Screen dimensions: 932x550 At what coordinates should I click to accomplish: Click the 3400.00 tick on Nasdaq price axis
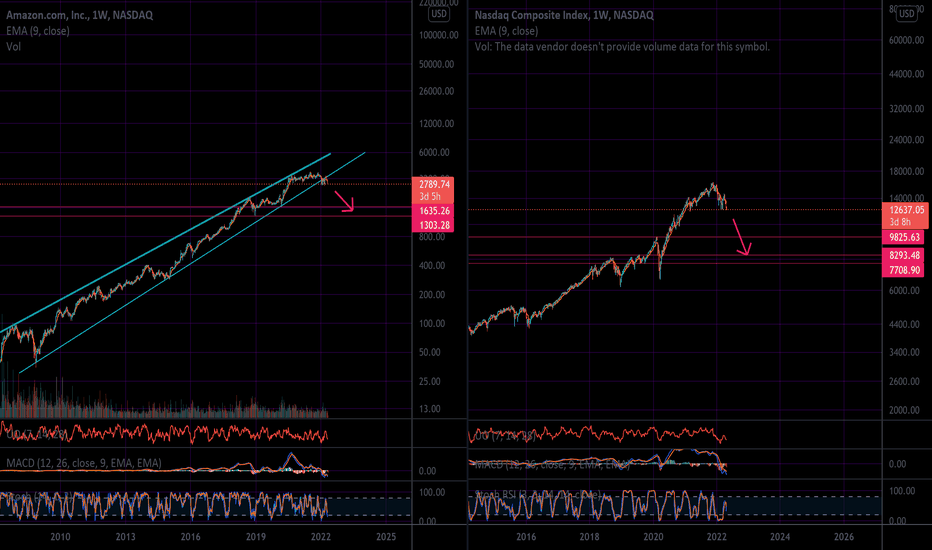[x=904, y=352]
